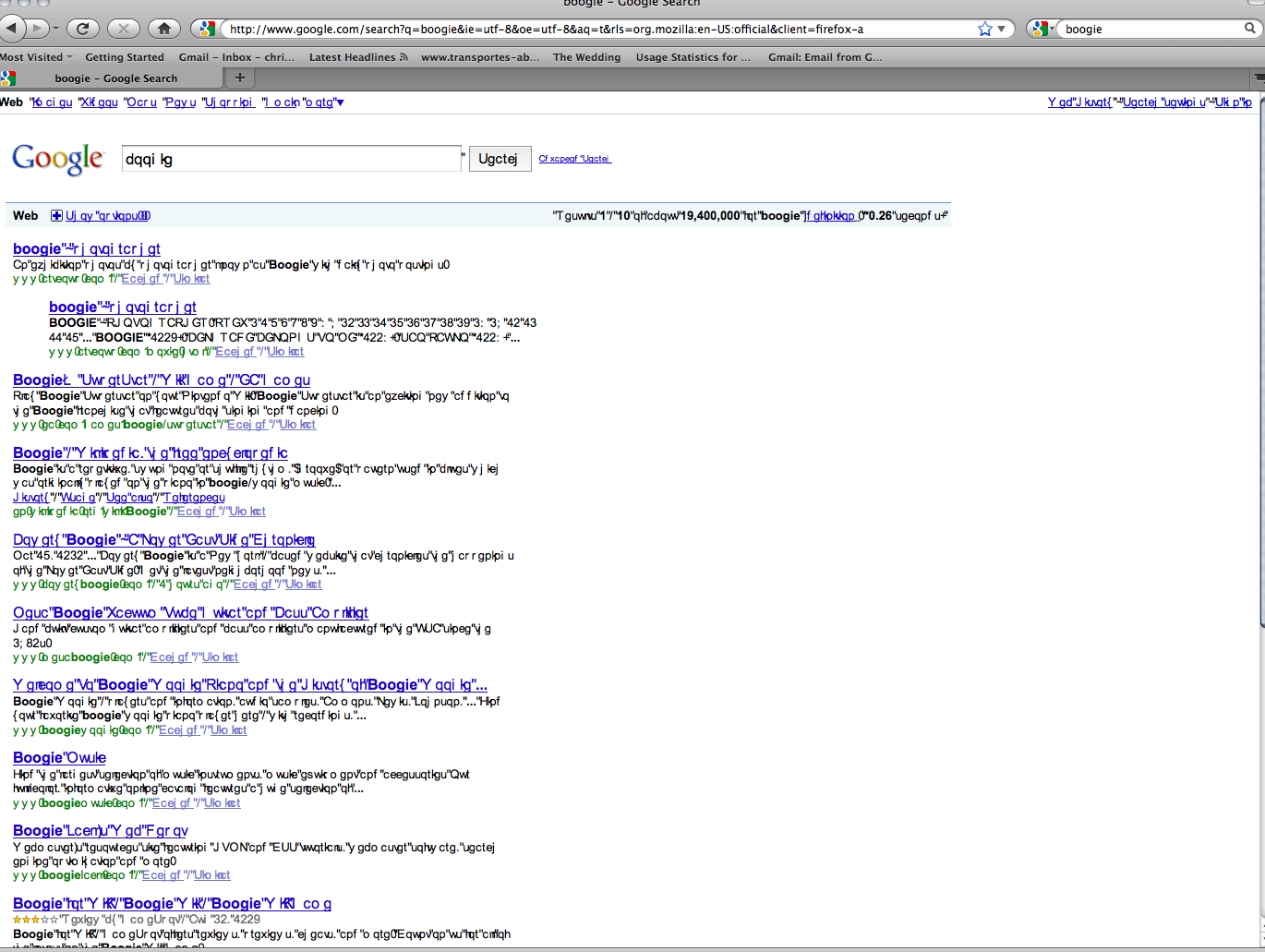
Task: Open a new tab with the plus button
Action: [x=240, y=78]
